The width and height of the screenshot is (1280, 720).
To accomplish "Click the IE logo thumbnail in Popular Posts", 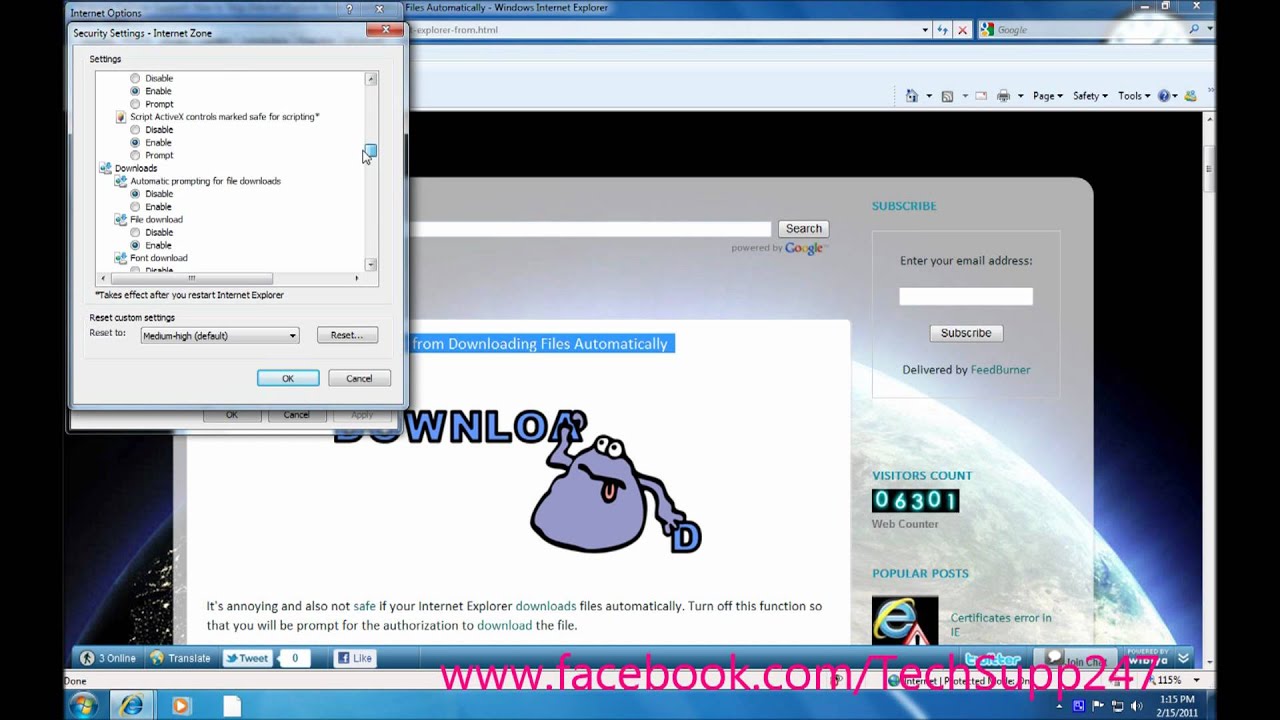I will point(904,621).
